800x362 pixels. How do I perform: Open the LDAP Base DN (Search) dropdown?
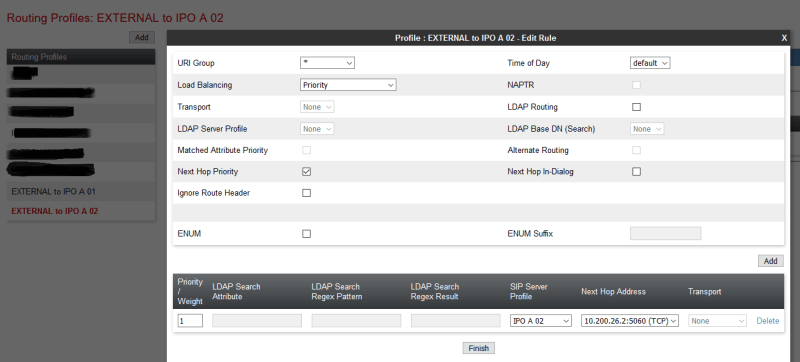pos(647,129)
